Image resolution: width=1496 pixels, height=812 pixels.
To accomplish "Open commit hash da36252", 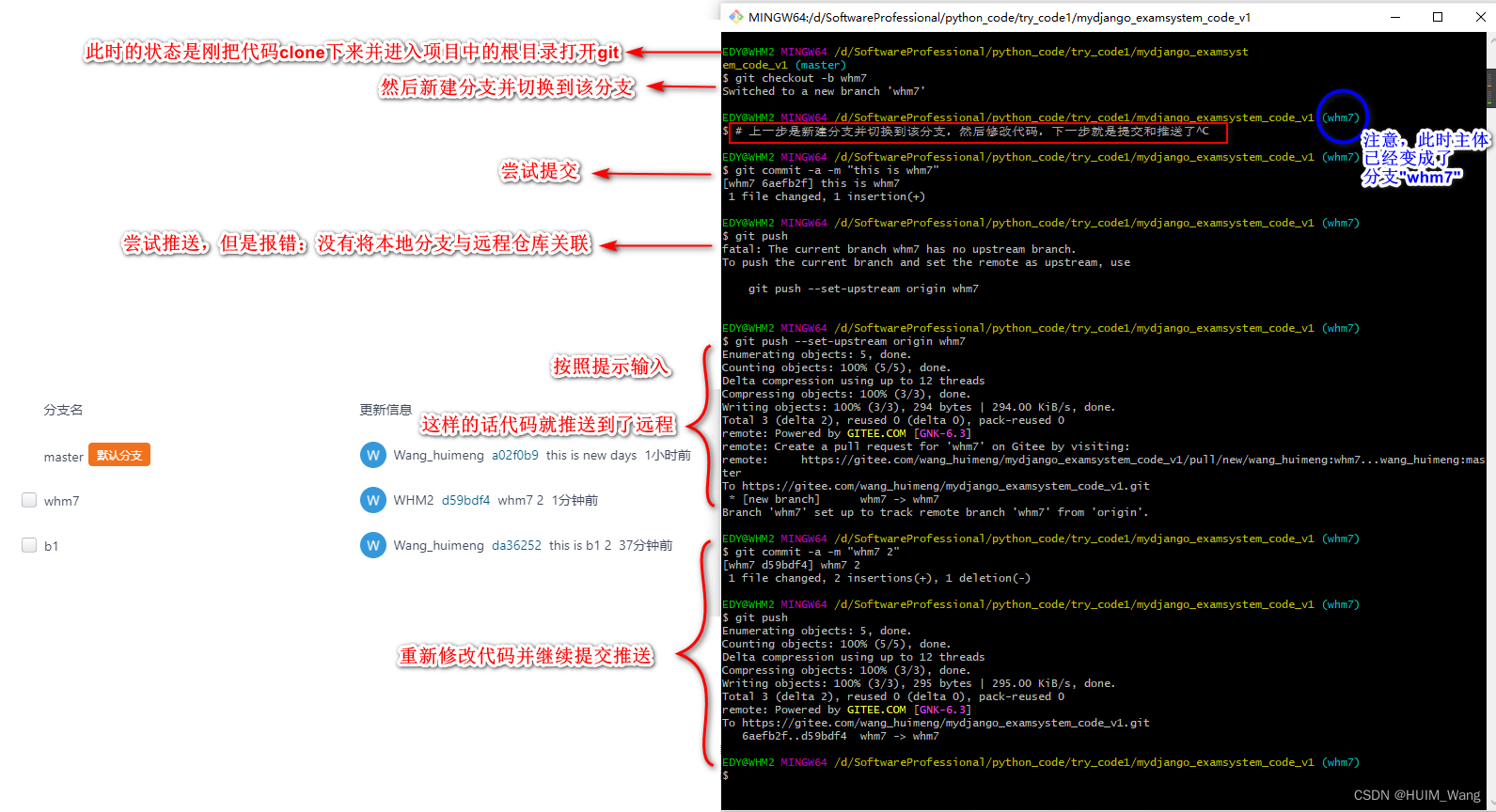I will tap(516, 545).
